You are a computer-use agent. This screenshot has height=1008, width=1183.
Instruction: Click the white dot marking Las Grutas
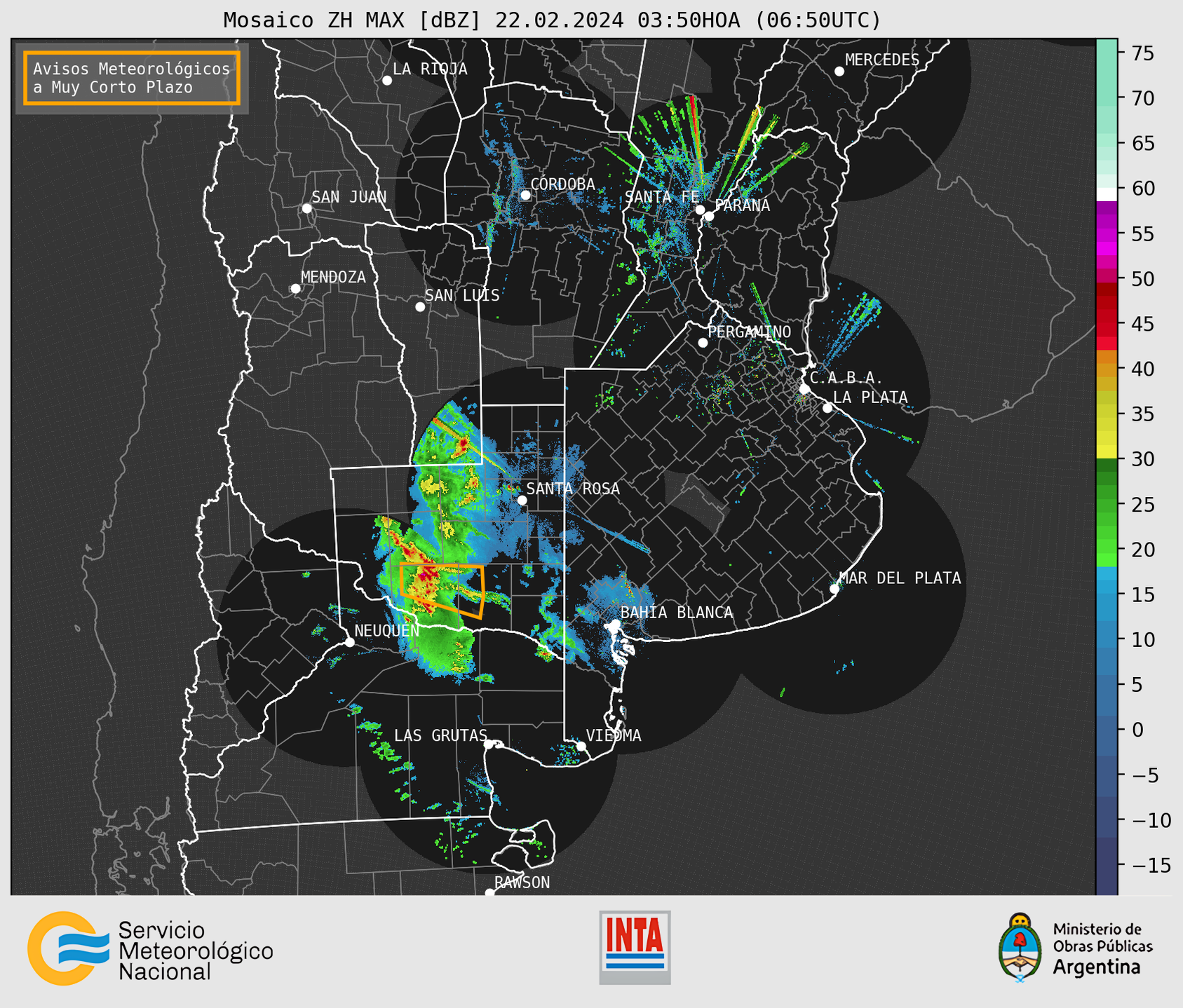coord(489,744)
